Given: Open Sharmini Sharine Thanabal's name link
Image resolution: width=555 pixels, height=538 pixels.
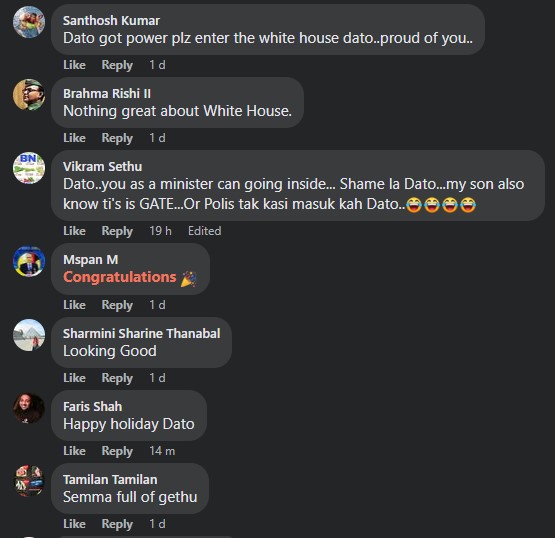Looking at the screenshot, I should [x=142, y=333].
